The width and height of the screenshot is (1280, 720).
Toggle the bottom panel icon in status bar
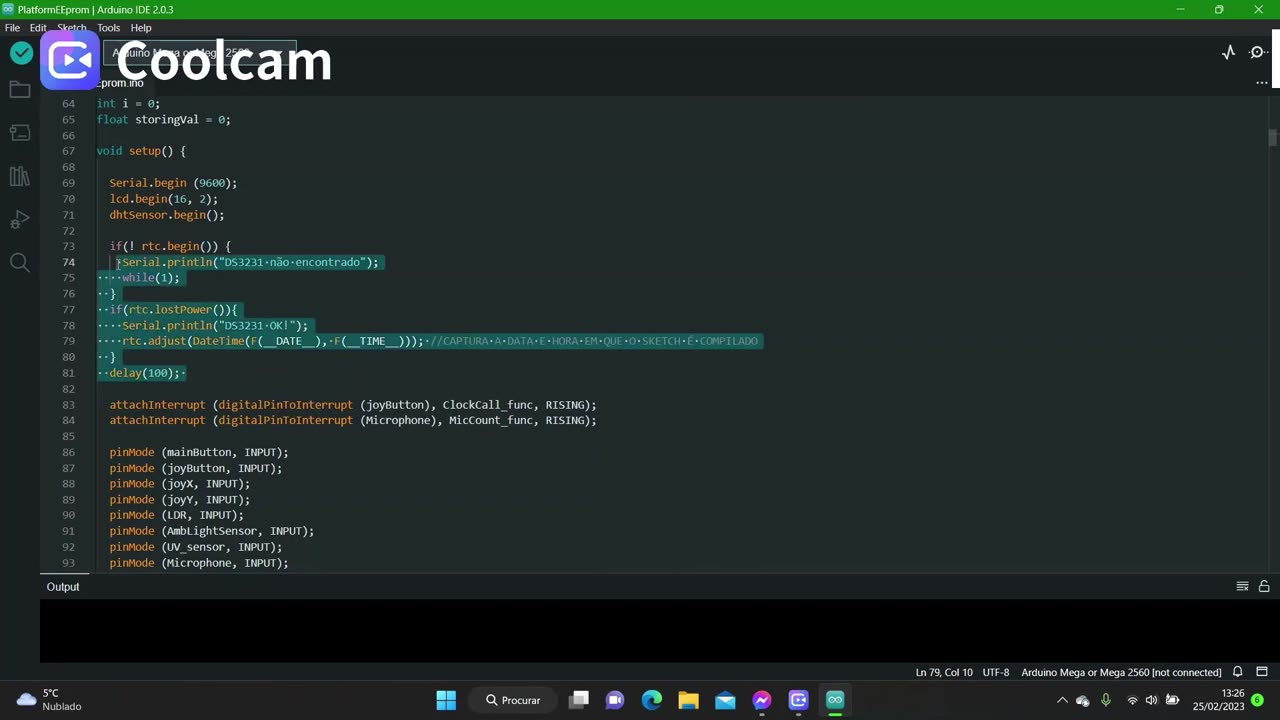[1262, 672]
